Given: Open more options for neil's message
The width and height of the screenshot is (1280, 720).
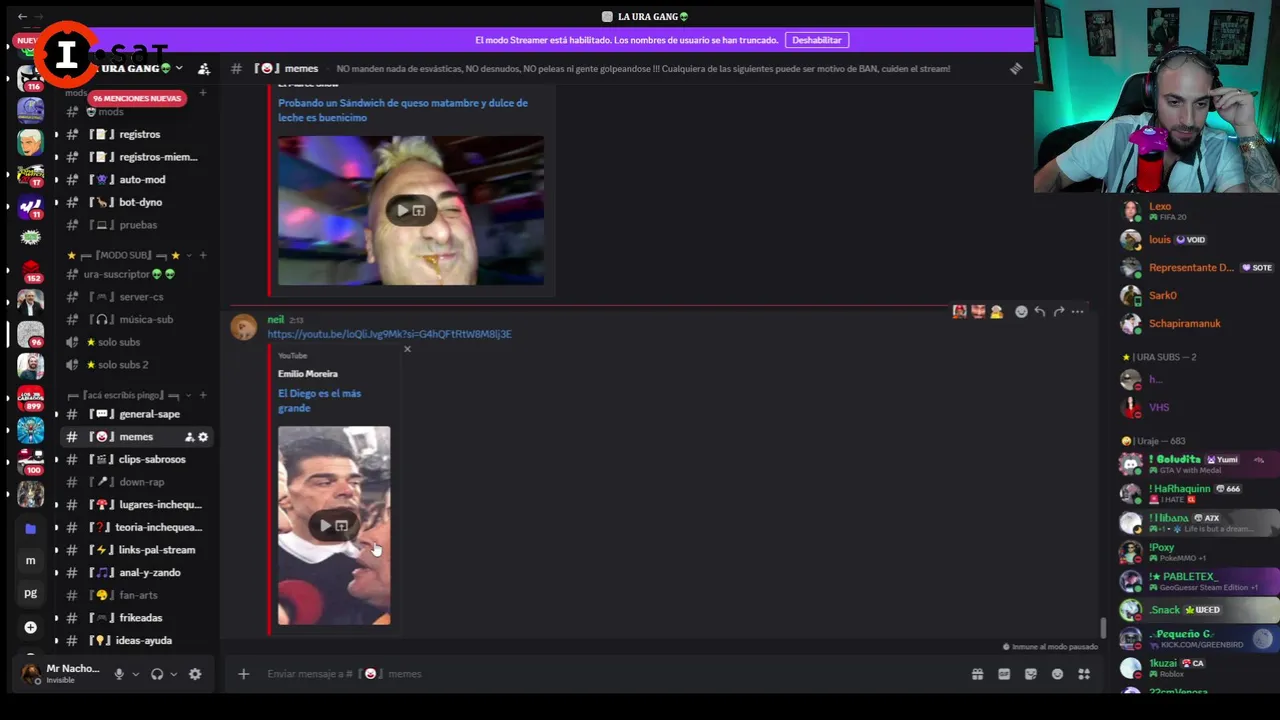Looking at the screenshot, I should 1078,312.
